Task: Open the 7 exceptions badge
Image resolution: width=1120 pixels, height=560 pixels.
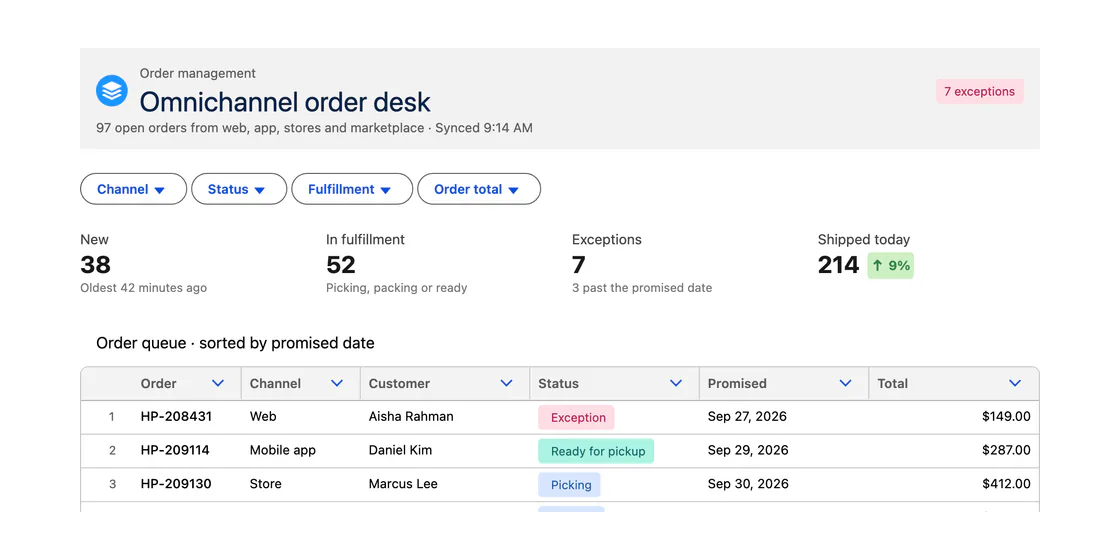Action: pyautogui.click(x=979, y=91)
